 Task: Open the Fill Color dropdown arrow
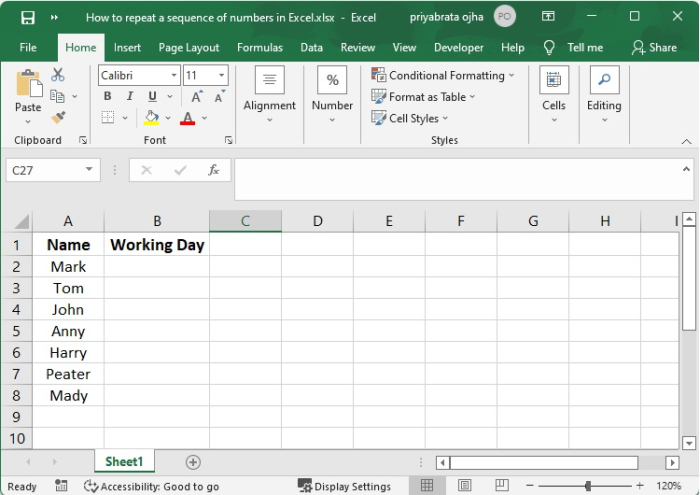click(168, 118)
